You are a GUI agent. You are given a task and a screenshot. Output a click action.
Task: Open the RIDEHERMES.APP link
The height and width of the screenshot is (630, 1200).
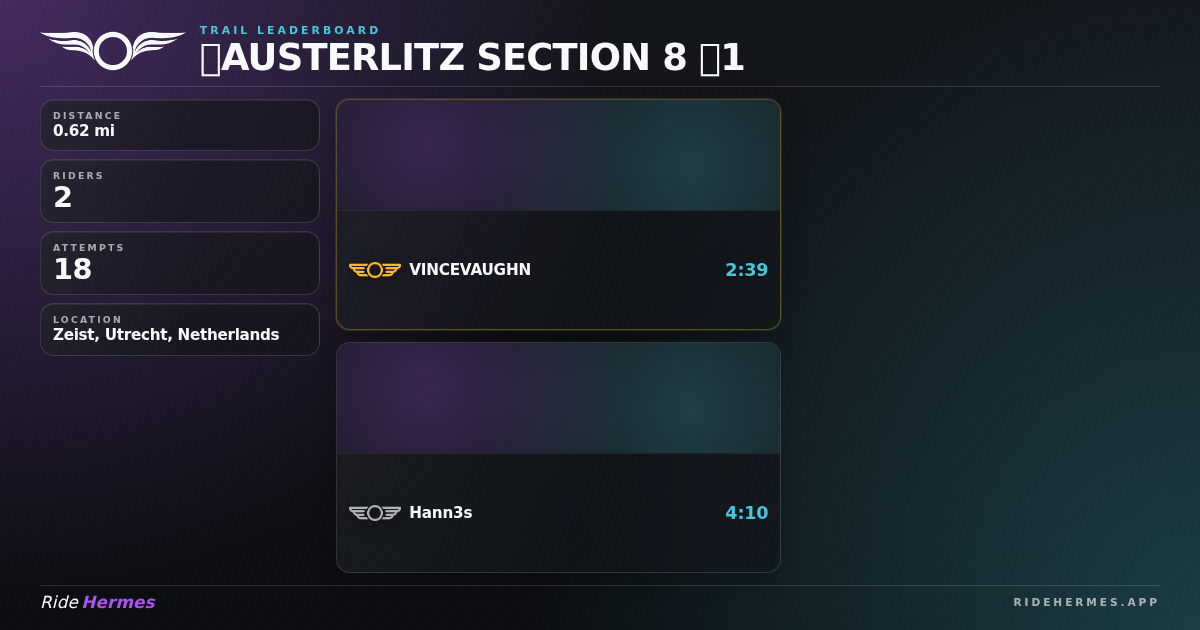coord(1086,602)
